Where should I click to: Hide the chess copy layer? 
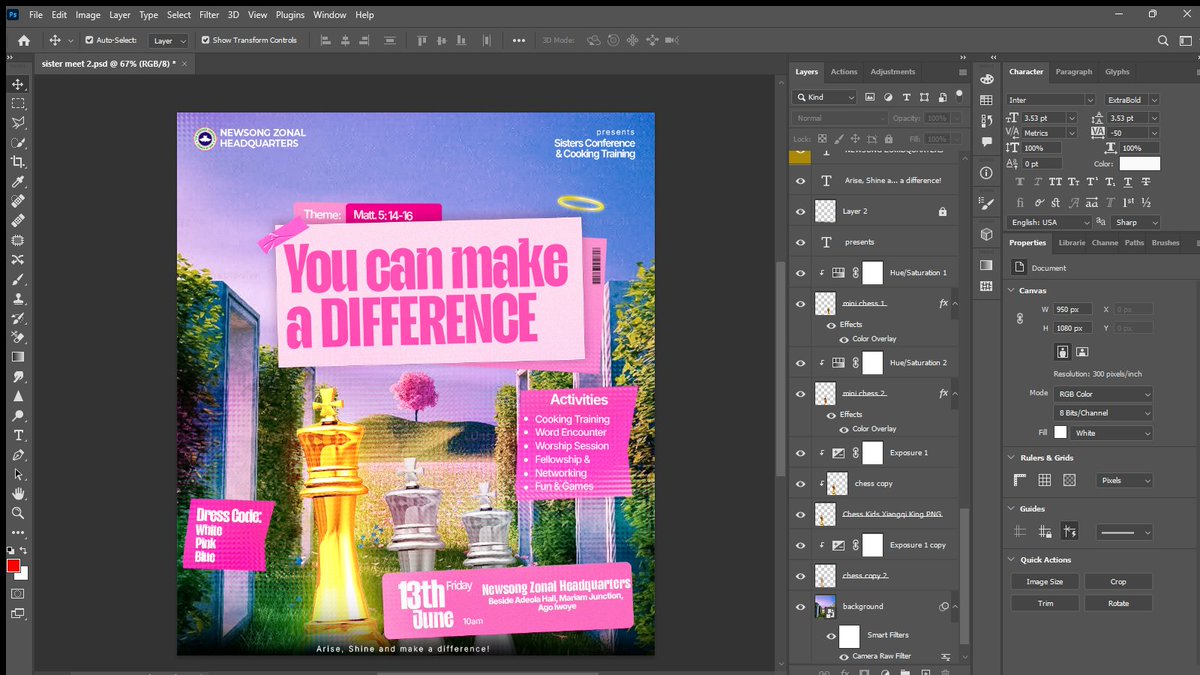click(x=800, y=483)
